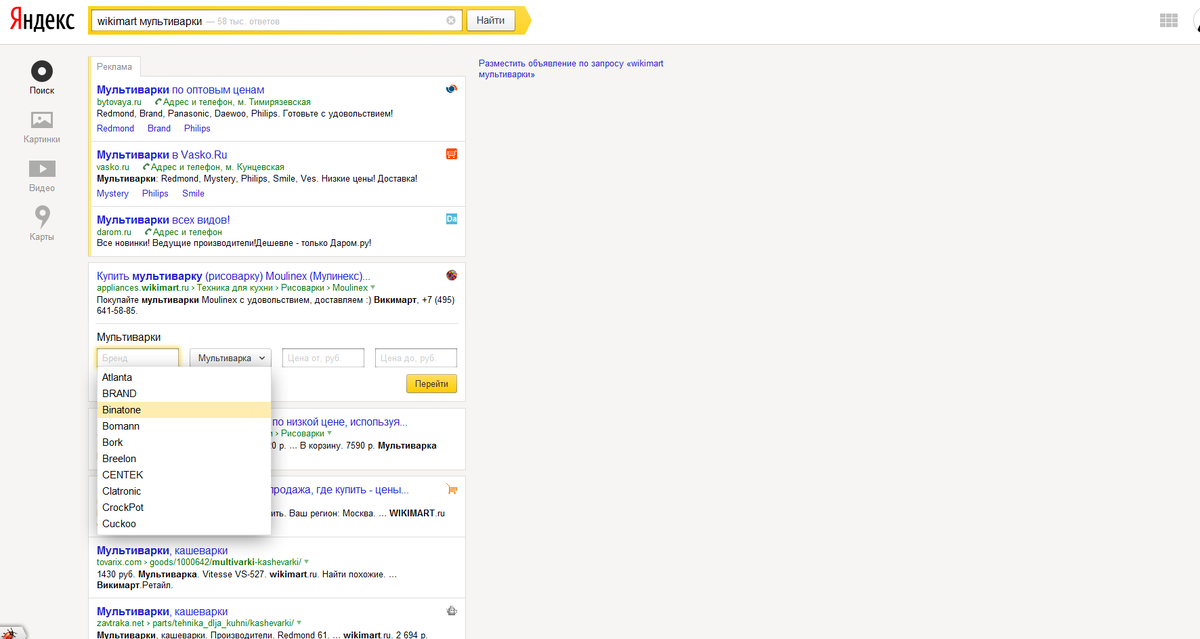Click the darom.ru ad favicon
The height and width of the screenshot is (639, 1200).
coord(452,219)
